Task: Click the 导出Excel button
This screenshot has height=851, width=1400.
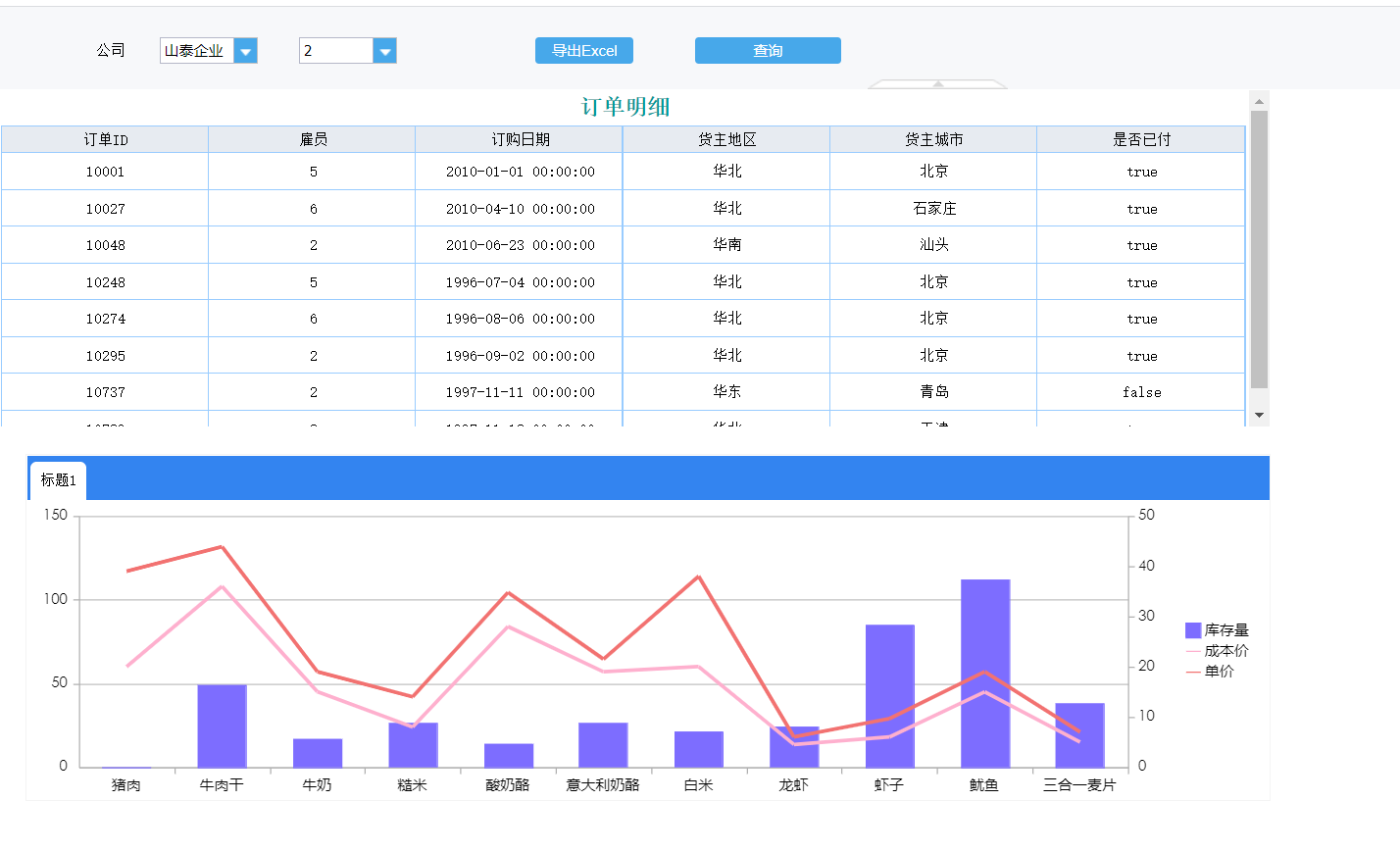Action: [x=584, y=51]
